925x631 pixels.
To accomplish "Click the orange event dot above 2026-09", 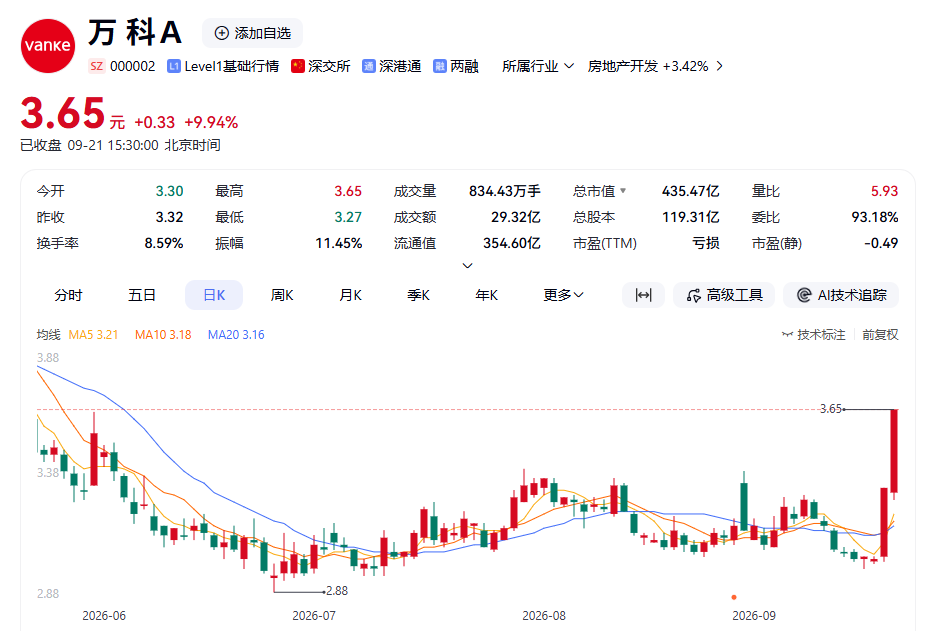I will (x=734, y=597).
